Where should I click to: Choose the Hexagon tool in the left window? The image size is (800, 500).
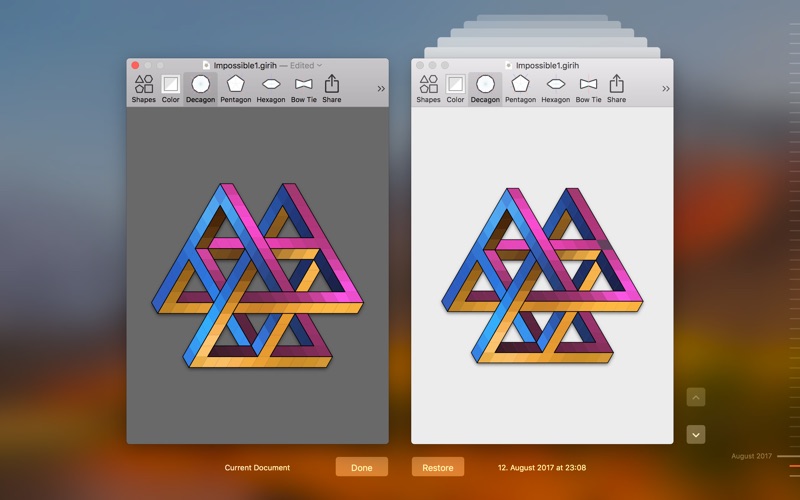point(271,88)
